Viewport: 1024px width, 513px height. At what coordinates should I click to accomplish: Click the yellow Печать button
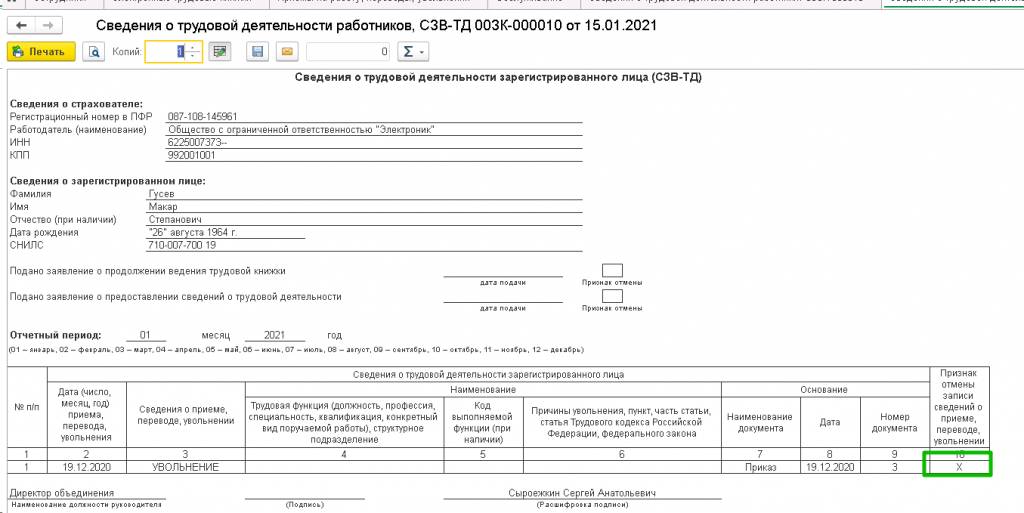[41, 52]
